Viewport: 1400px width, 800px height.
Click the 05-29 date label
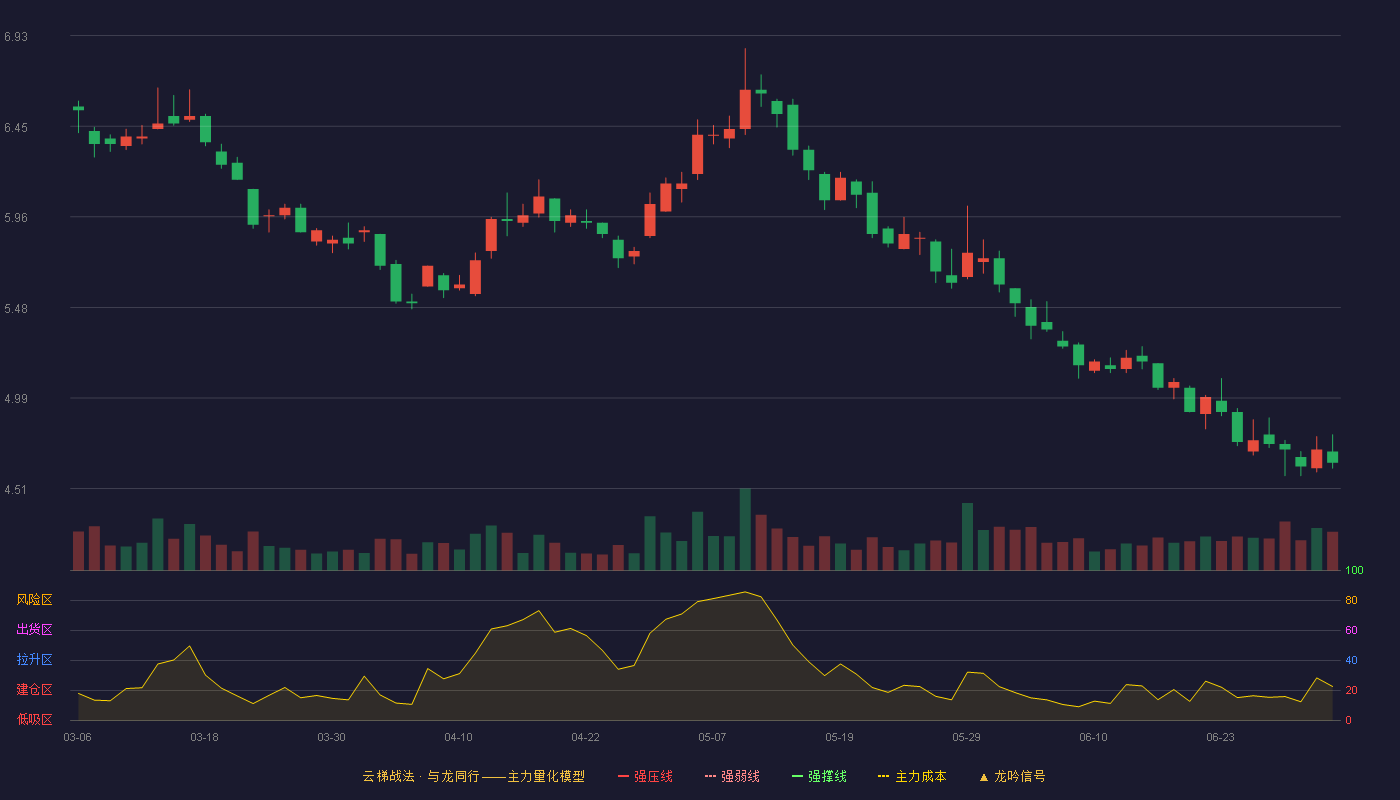tap(966, 737)
